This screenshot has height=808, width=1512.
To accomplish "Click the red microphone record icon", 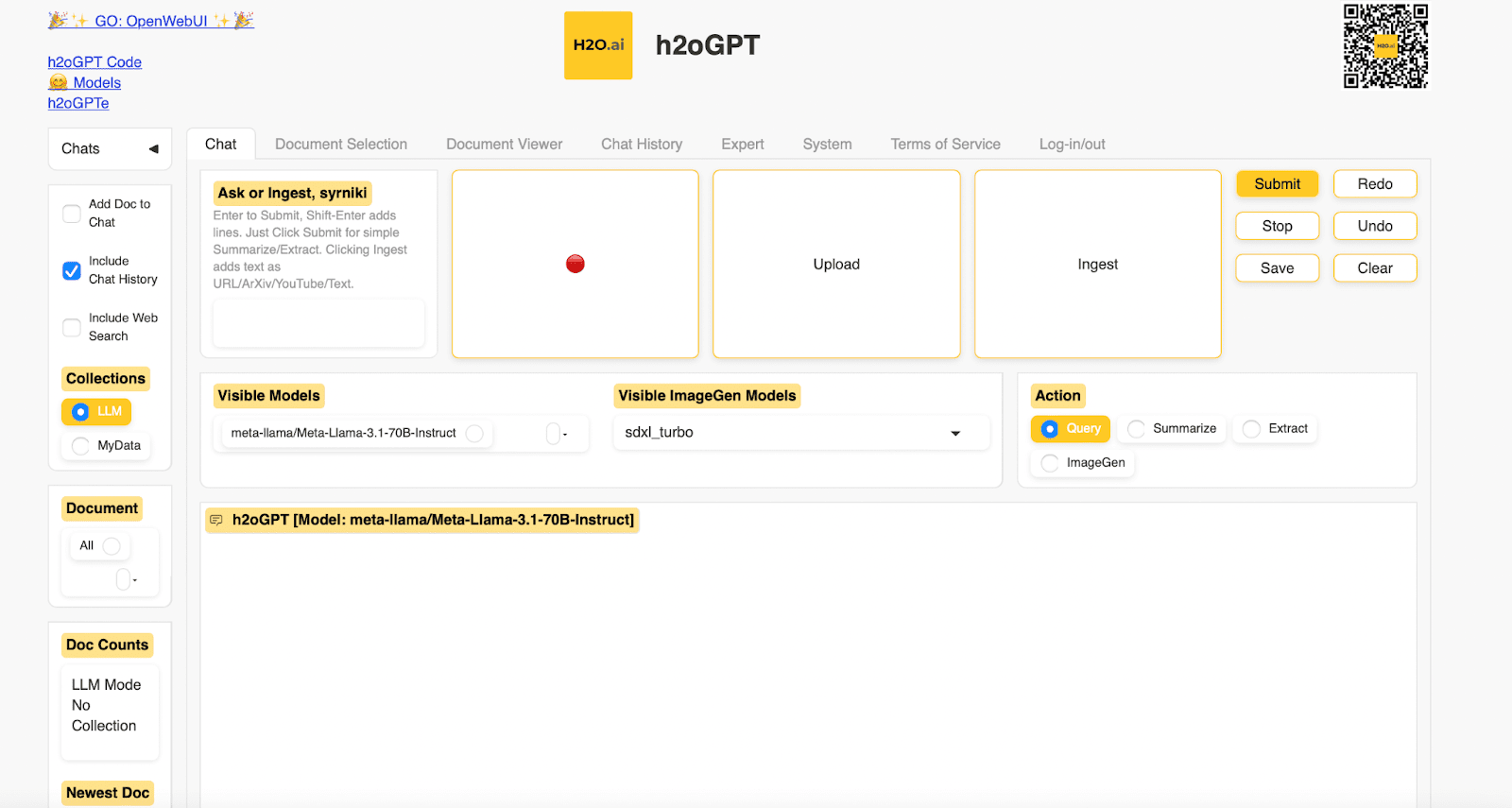I will point(575,264).
